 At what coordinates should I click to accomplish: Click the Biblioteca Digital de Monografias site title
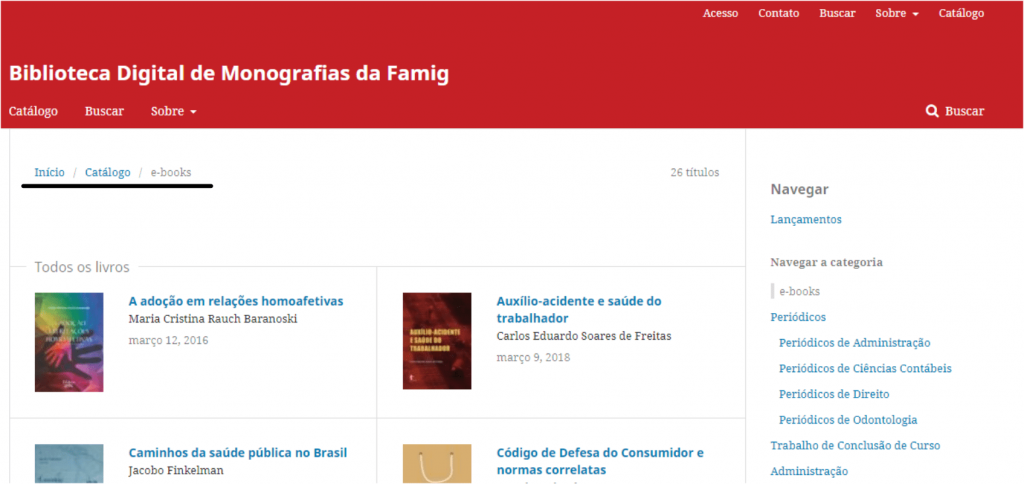229,74
